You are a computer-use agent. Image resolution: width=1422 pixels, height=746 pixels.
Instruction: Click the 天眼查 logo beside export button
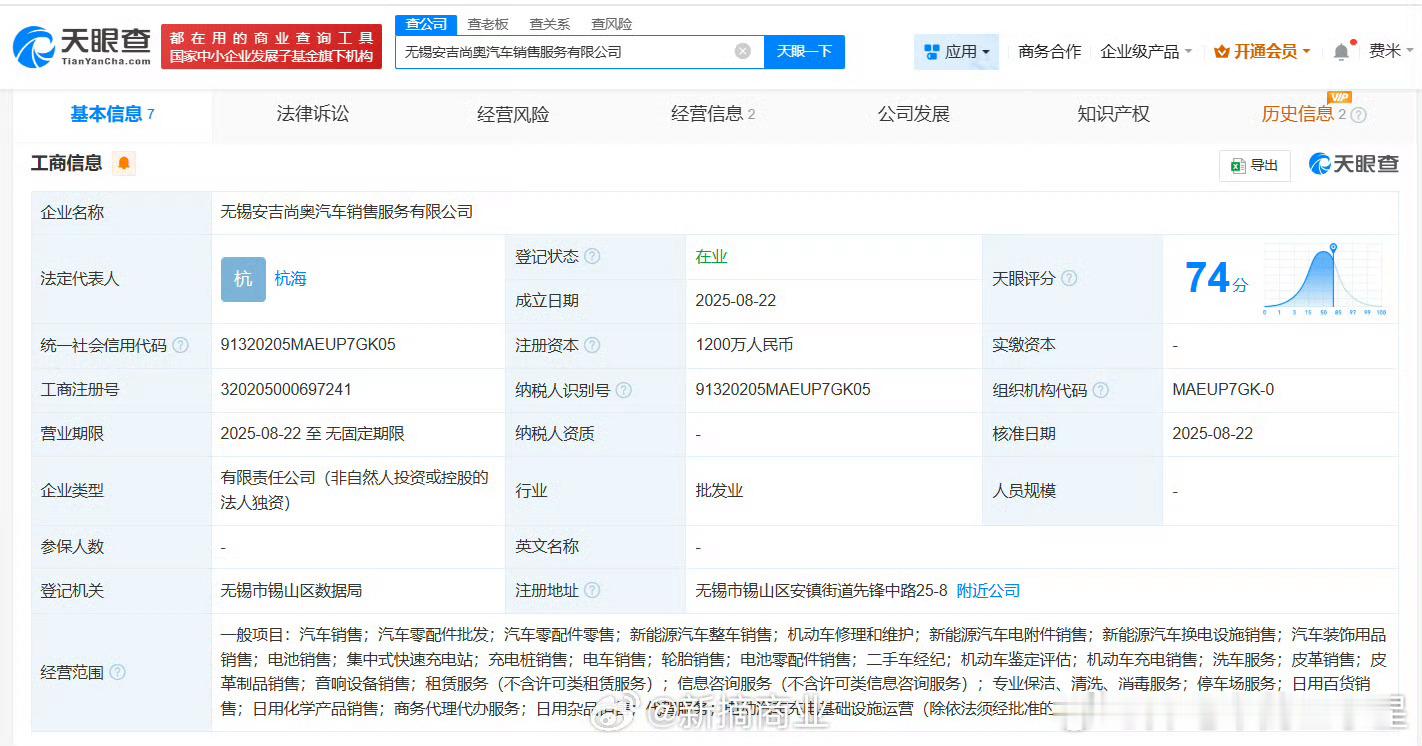click(x=1353, y=164)
